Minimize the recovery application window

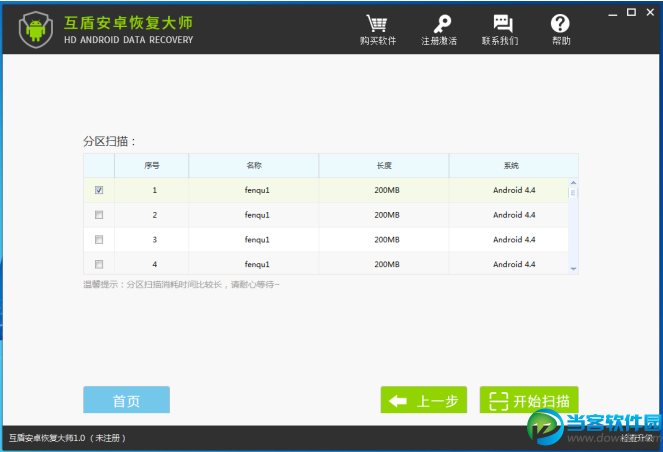click(613, 14)
